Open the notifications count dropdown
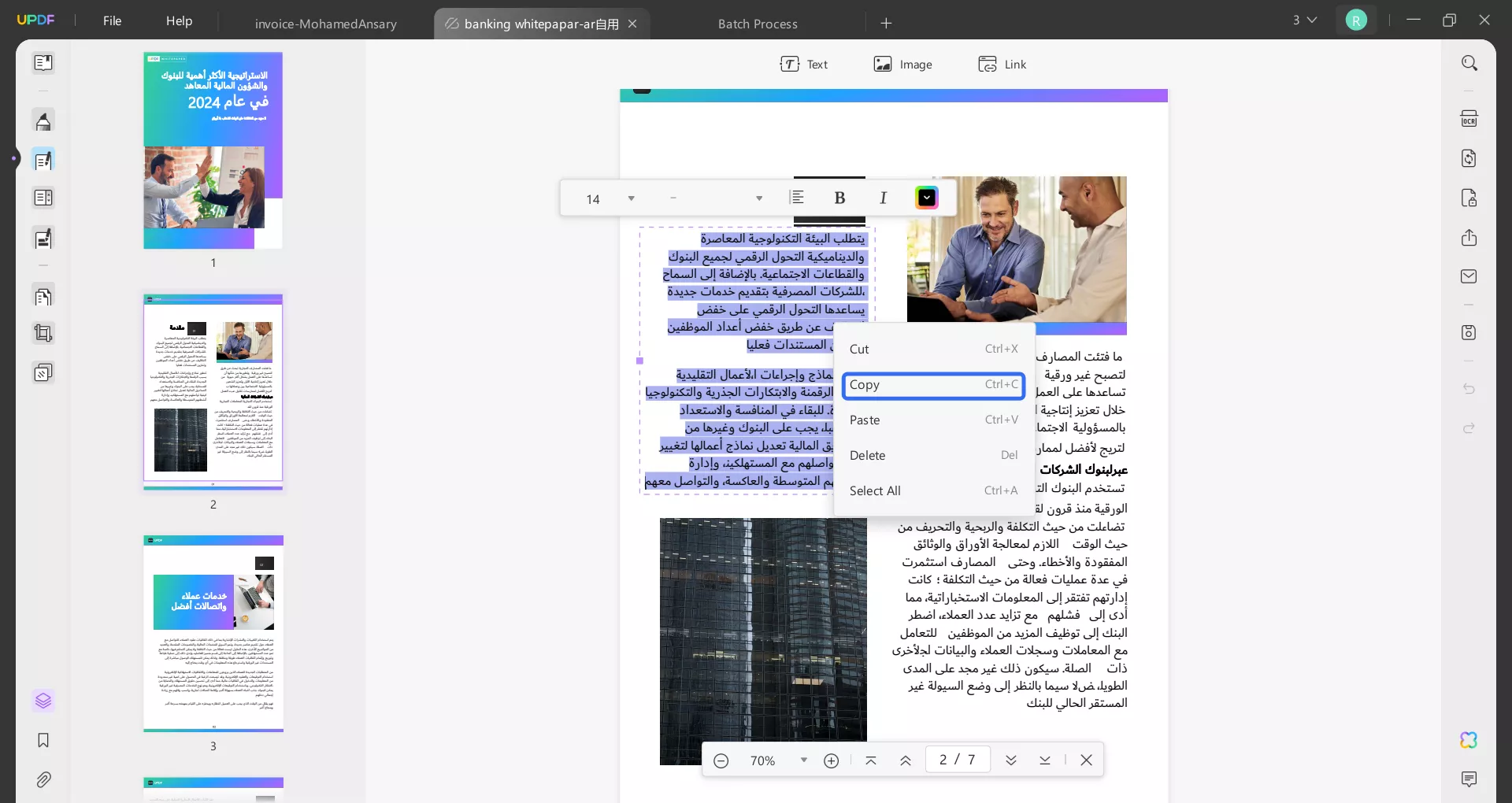 click(x=1305, y=20)
